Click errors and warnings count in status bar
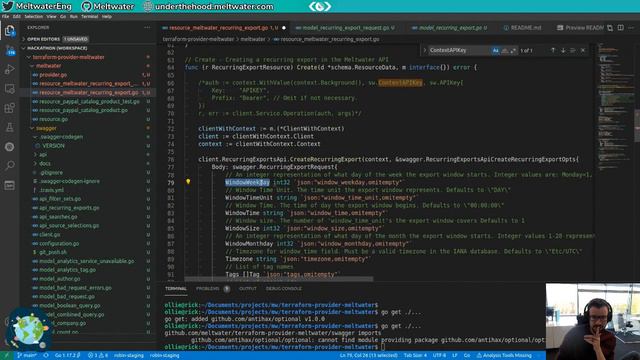 tap(98, 356)
